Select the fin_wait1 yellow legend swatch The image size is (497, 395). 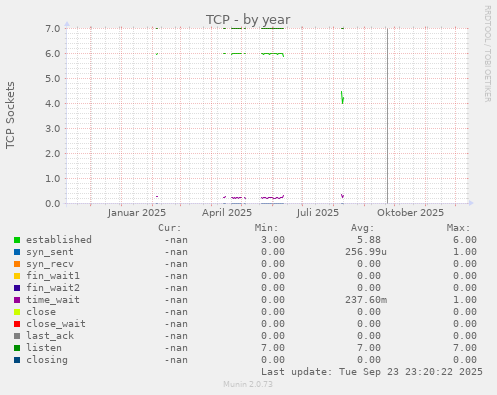17,276
